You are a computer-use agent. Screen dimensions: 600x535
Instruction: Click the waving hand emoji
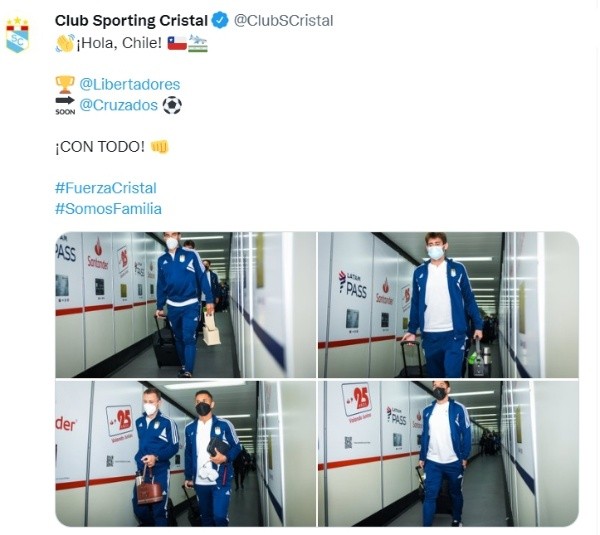tap(65, 43)
